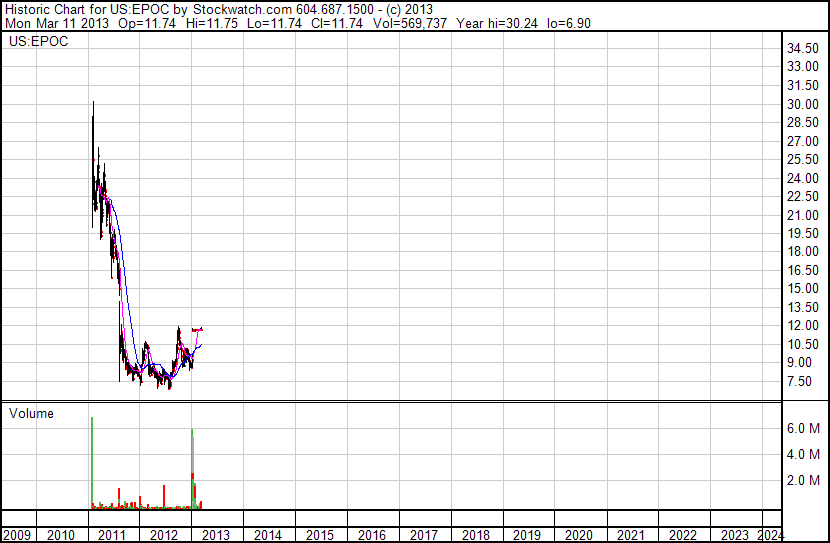This screenshot has width=830, height=543.
Task: Click the US:EPOC ticker label in chart
Action: (39, 42)
